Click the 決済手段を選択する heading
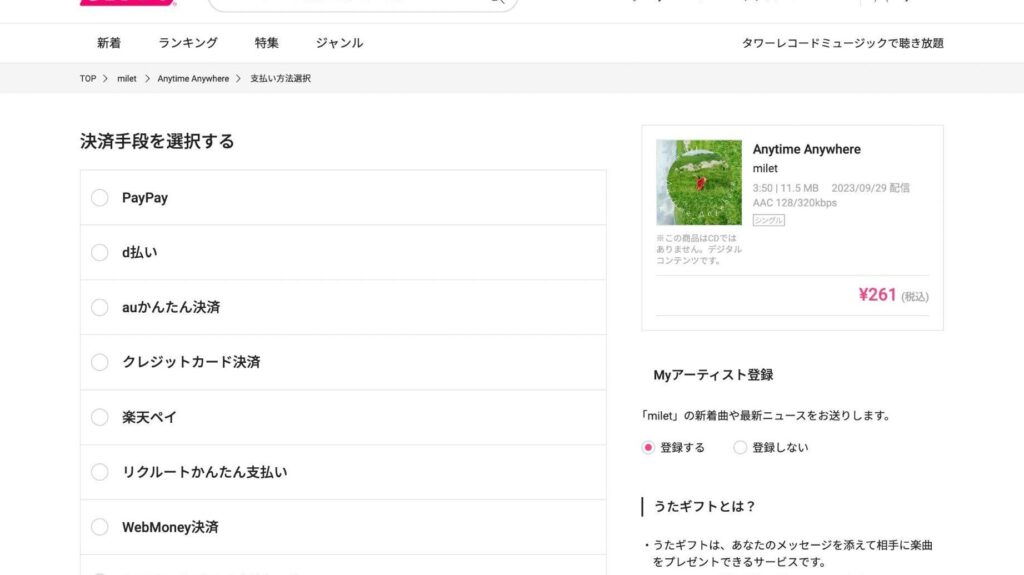The width and height of the screenshot is (1024, 575). click(157, 141)
